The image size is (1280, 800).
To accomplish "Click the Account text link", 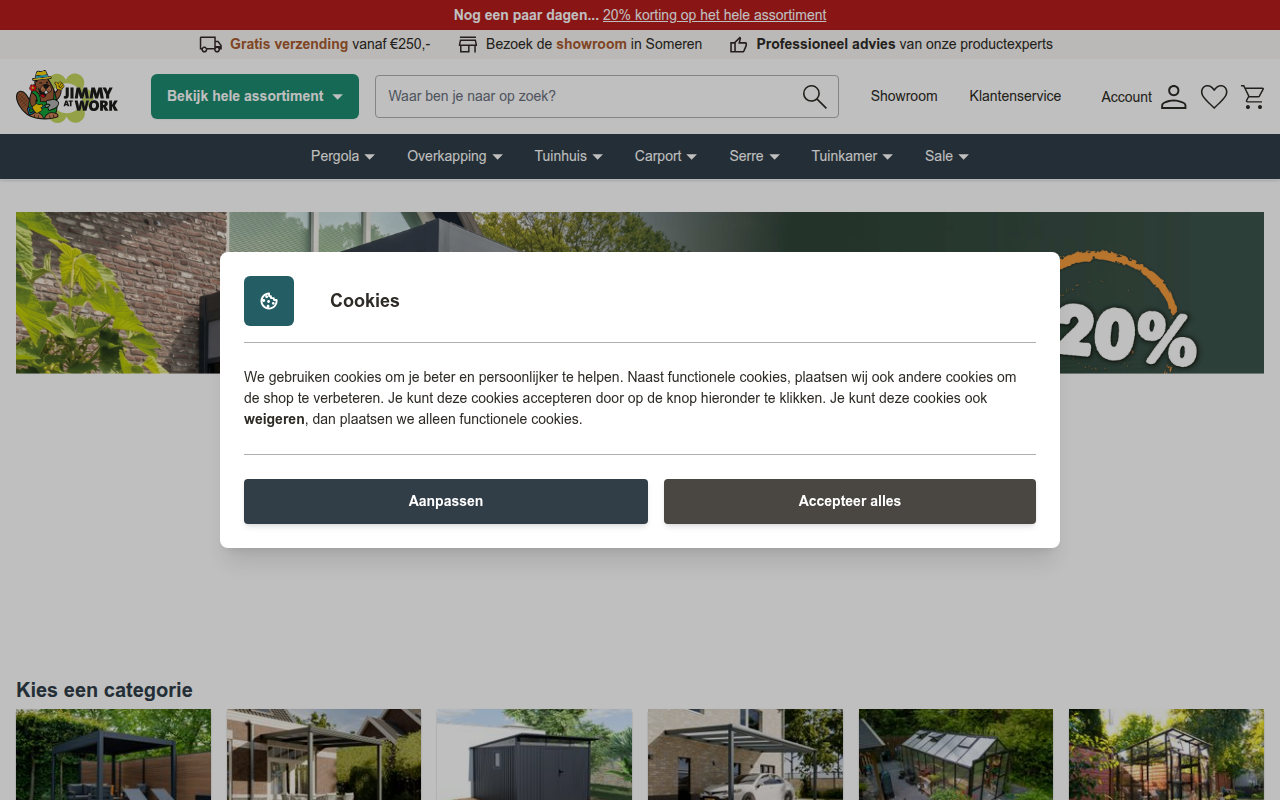I will (1127, 97).
